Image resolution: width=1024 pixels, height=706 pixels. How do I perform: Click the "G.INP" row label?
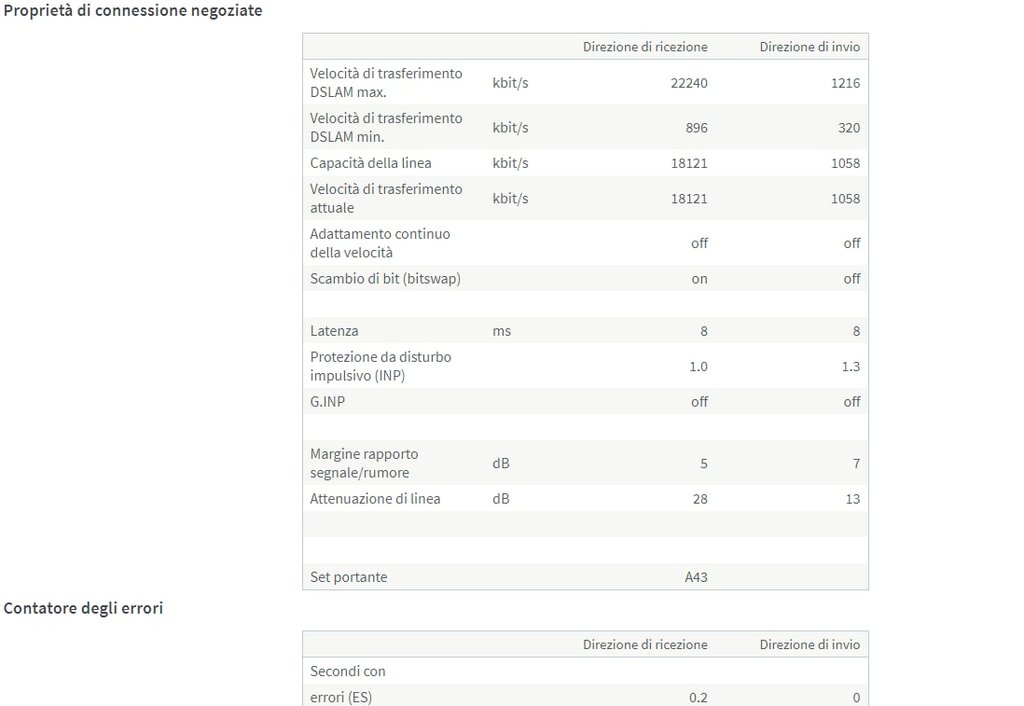[x=329, y=402]
